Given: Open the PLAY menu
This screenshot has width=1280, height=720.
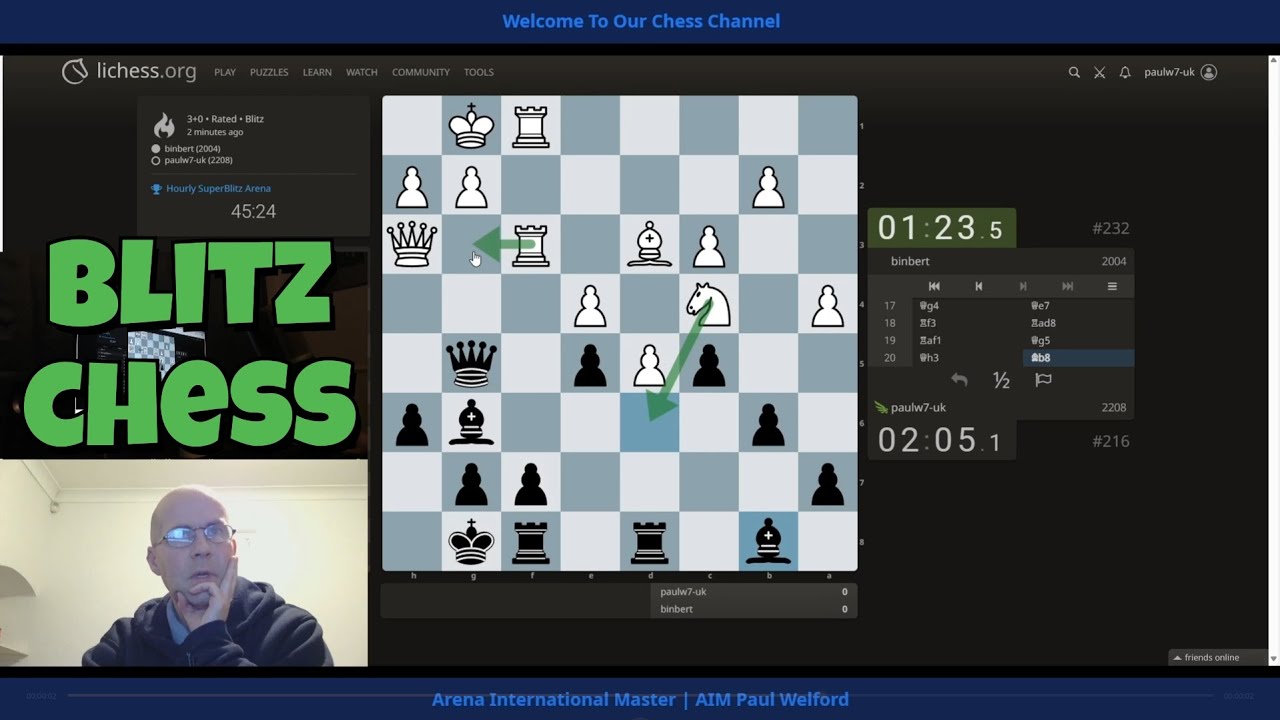Looking at the screenshot, I should tap(225, 72).
